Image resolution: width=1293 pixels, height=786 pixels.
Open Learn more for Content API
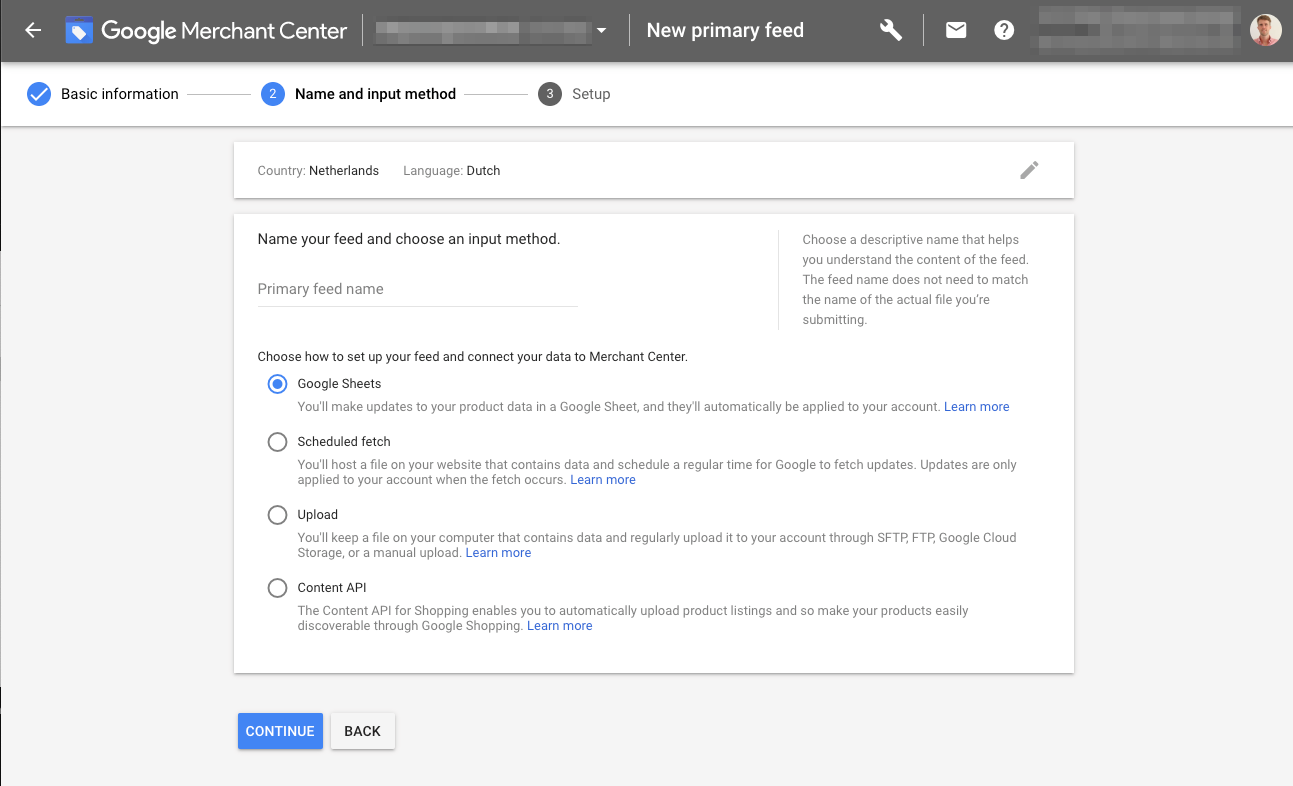point(560,626)
